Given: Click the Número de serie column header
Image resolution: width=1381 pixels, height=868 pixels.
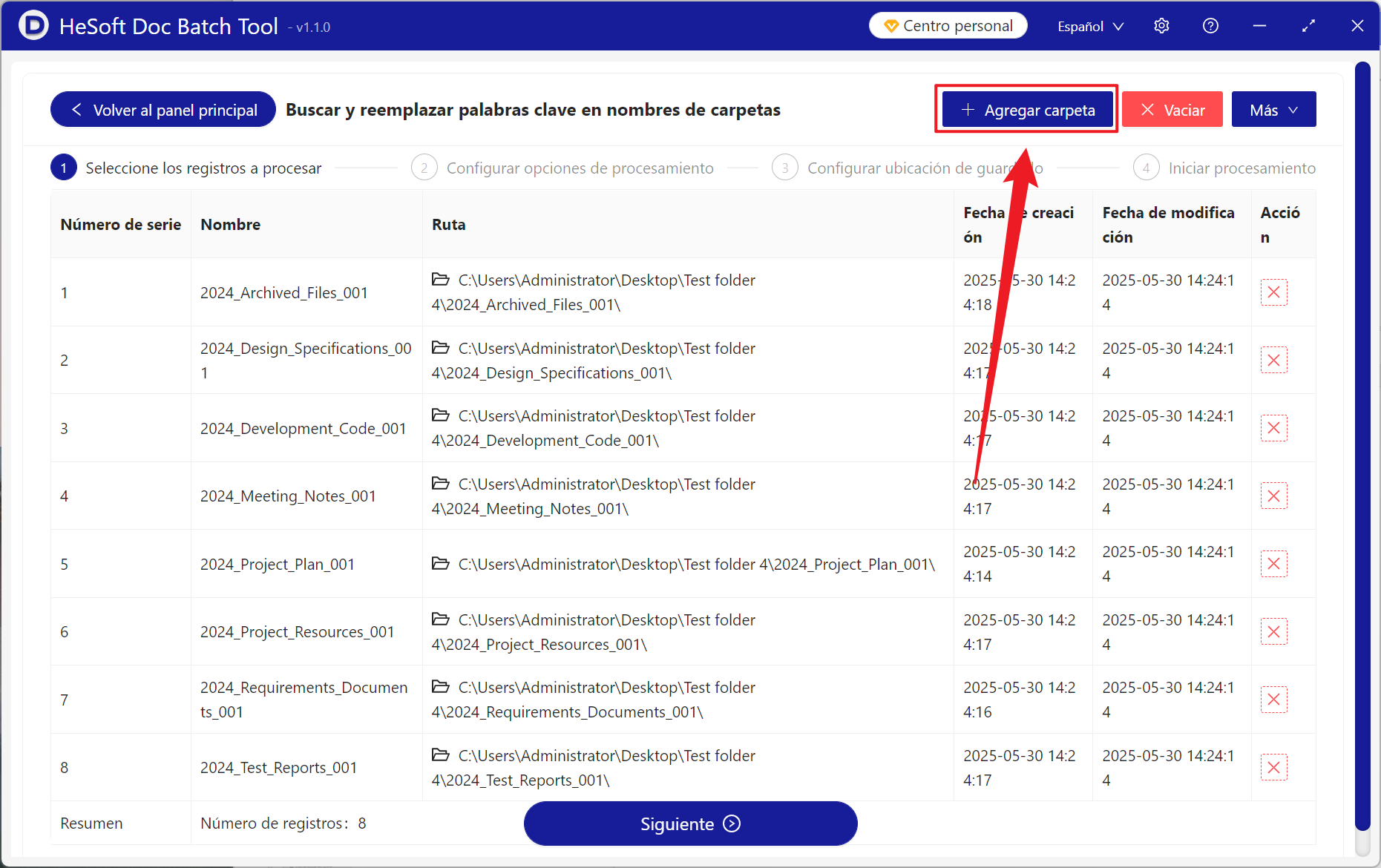Looking at the screenshot, I should click(x=121, y=225).
